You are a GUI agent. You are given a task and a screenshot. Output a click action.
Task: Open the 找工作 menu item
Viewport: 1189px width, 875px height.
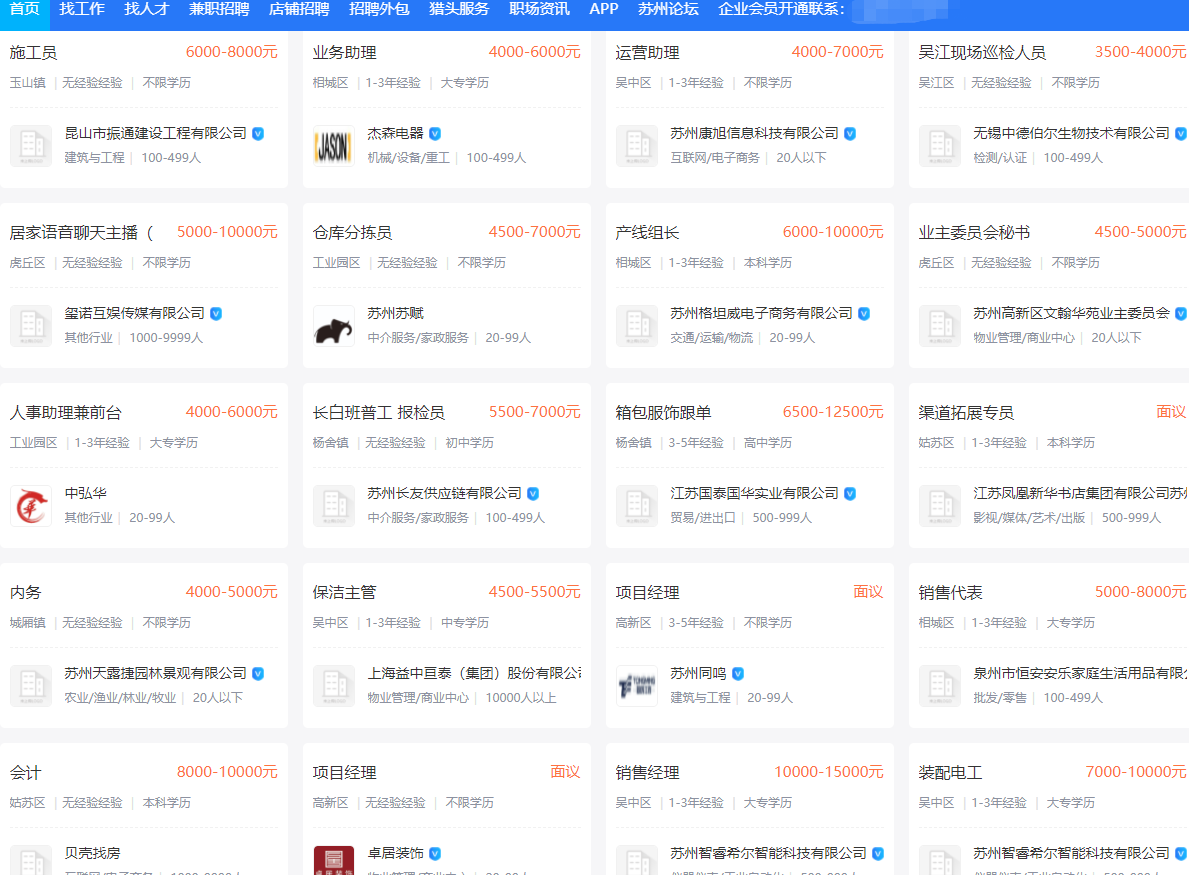click(81, 10)
